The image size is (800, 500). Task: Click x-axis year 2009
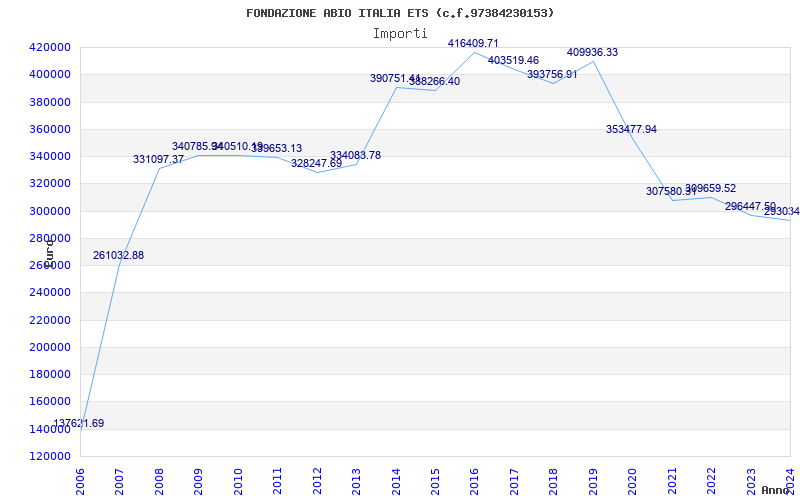point(198,482)
